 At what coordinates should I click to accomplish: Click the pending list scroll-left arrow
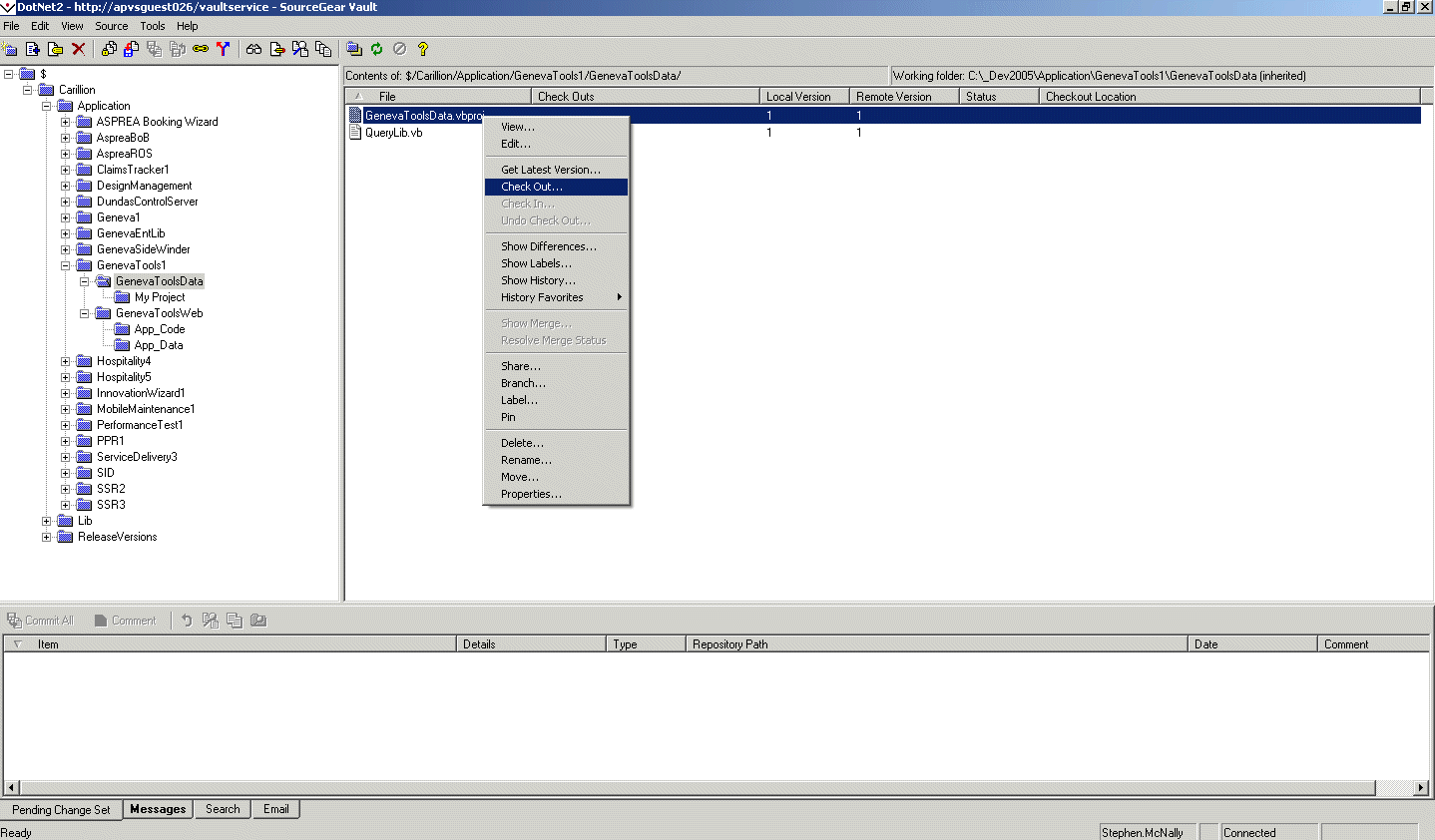[x=12, y=788]
